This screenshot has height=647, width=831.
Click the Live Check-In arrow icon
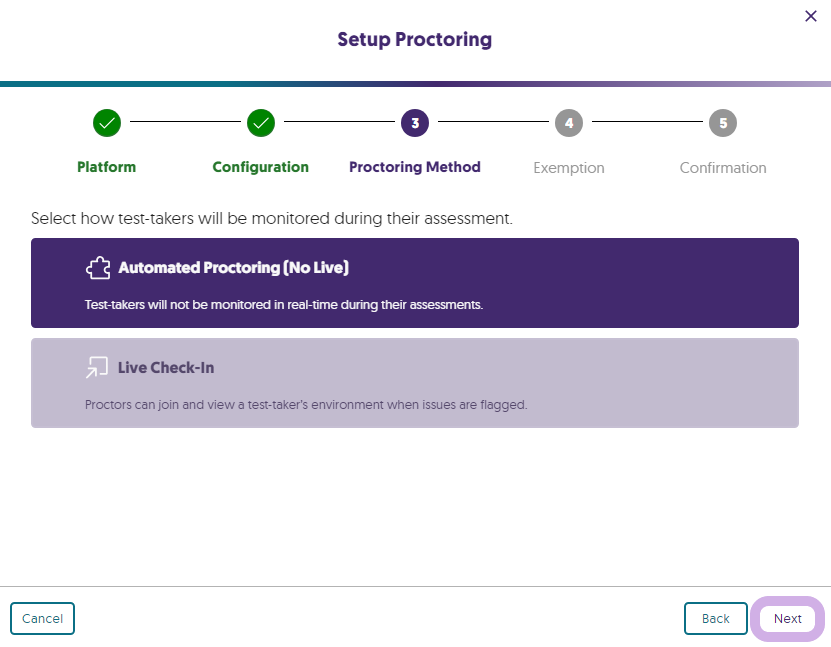coord(97,368)
